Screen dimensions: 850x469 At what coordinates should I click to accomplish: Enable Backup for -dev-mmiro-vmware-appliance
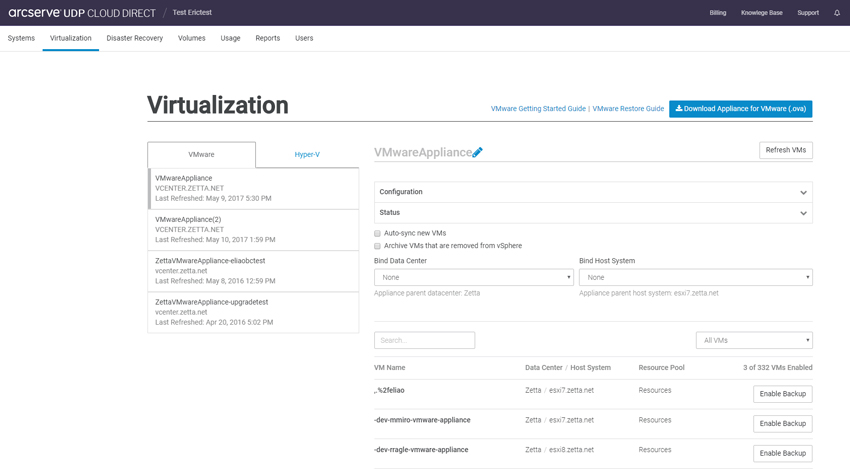pyautogui.click(x=782, y=423)
